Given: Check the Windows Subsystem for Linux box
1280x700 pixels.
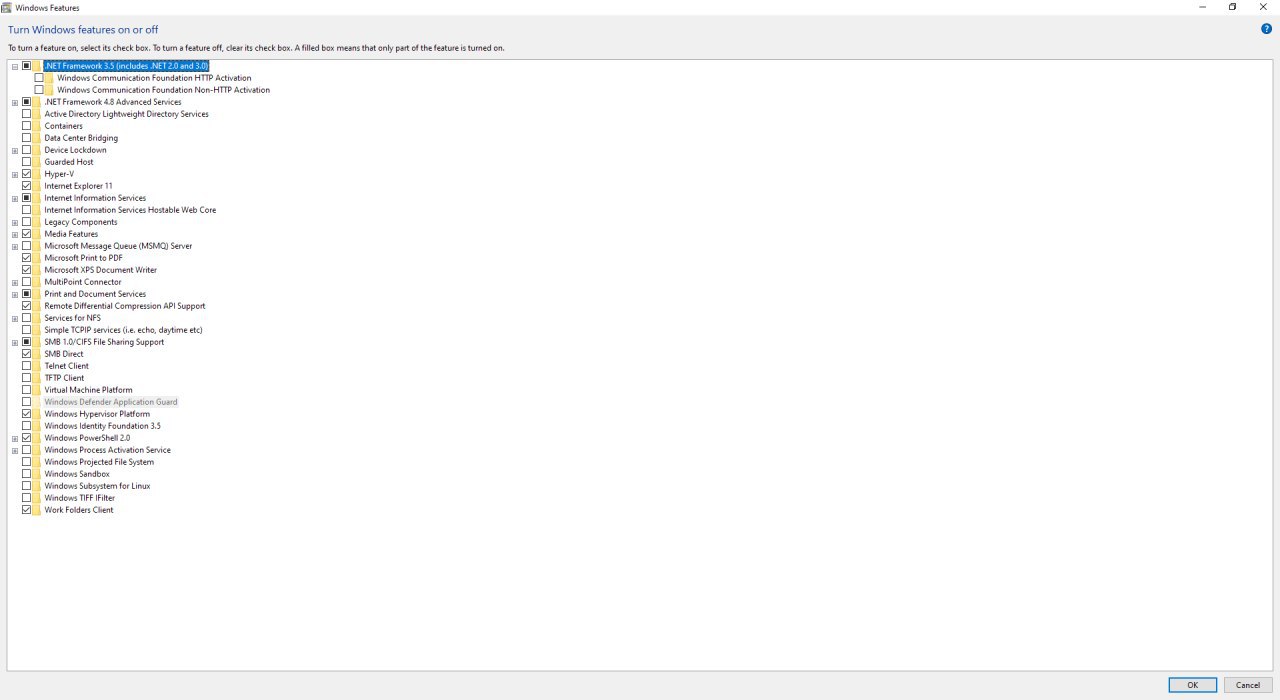Looking at the screenshot, I should [x=26, y=486].
